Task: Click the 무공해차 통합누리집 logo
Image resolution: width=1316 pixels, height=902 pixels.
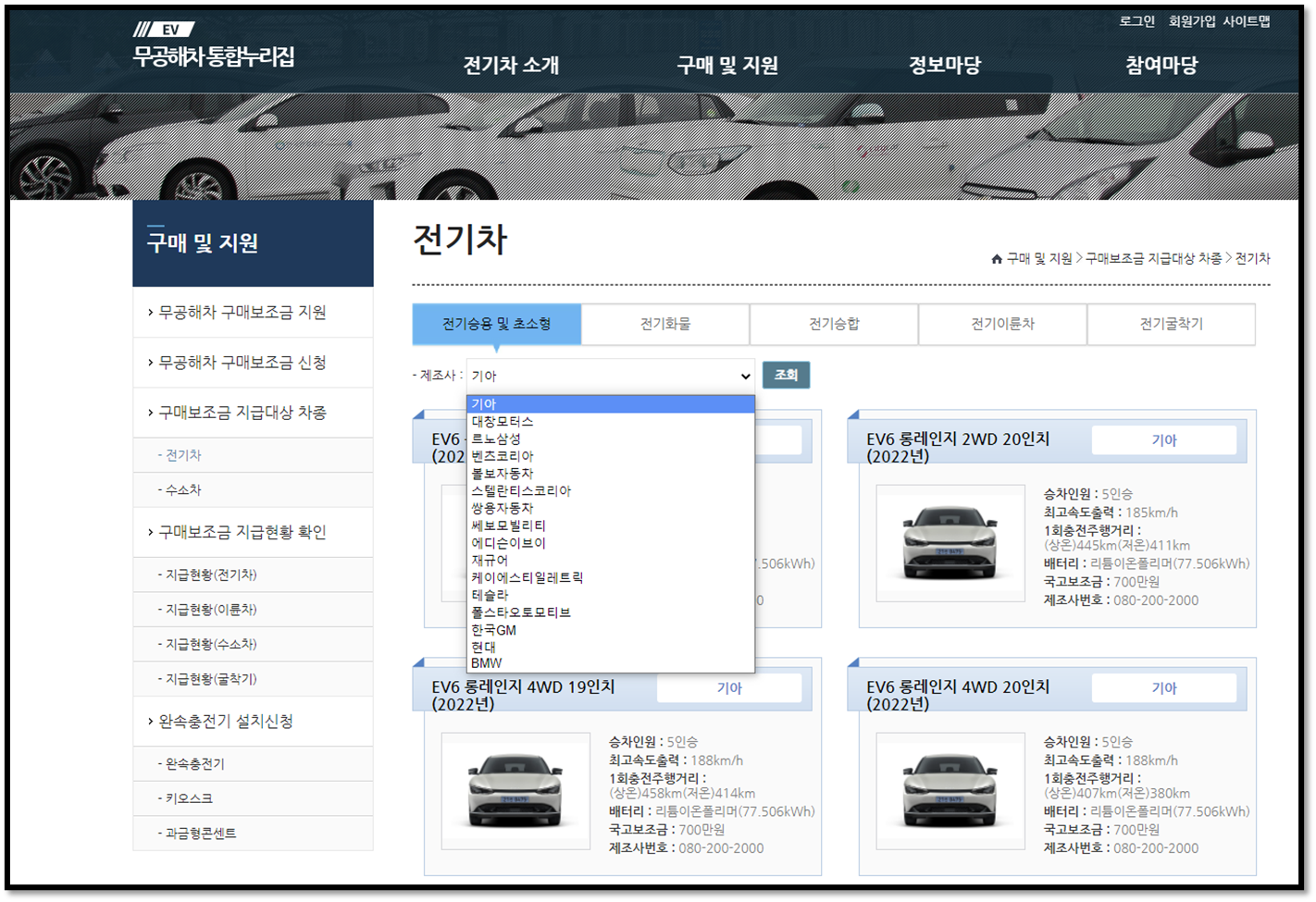Action: click(214, 46)
